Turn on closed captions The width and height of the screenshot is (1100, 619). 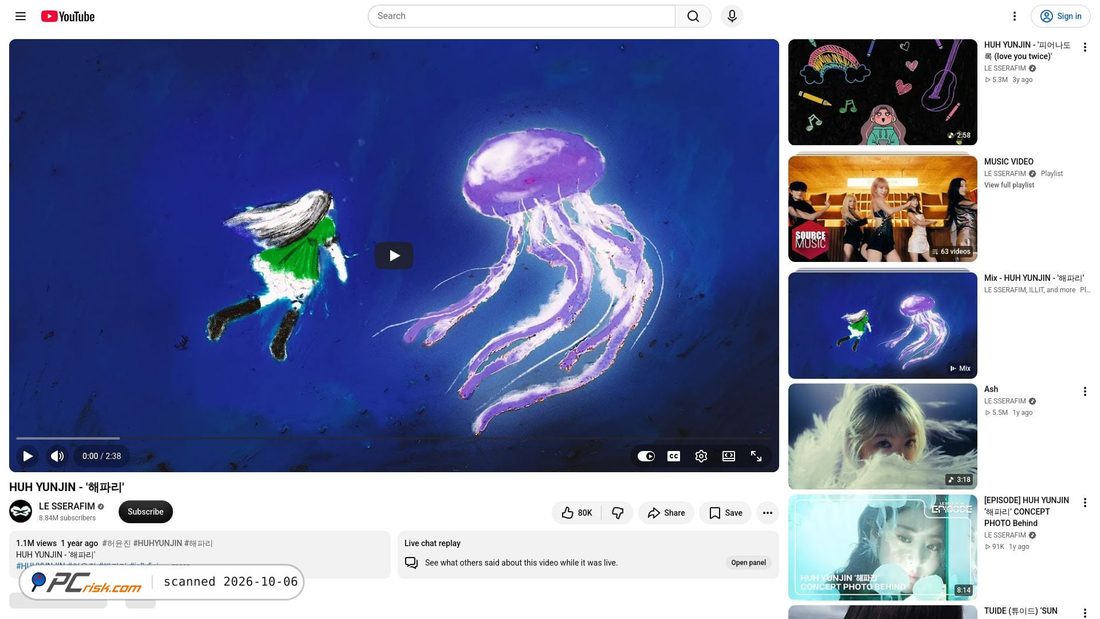673,456
